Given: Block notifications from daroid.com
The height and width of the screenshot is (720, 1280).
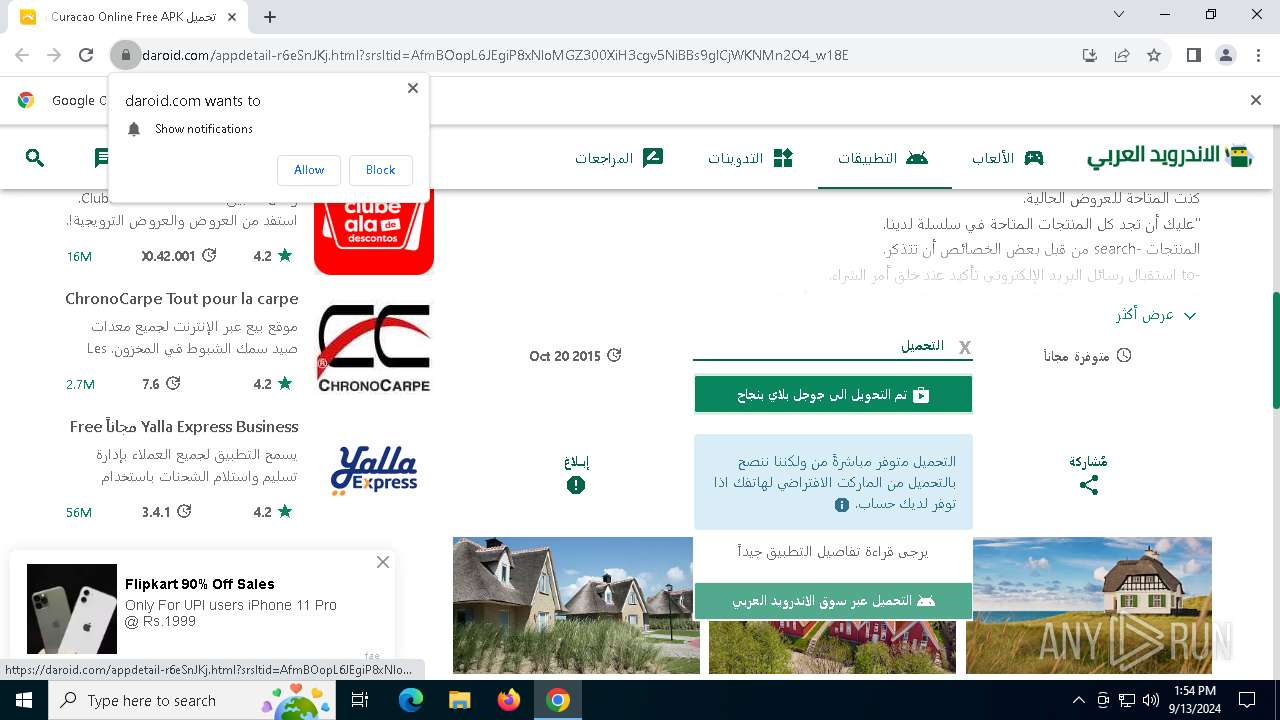Looking at the screenshot, I should coord(380,170).
